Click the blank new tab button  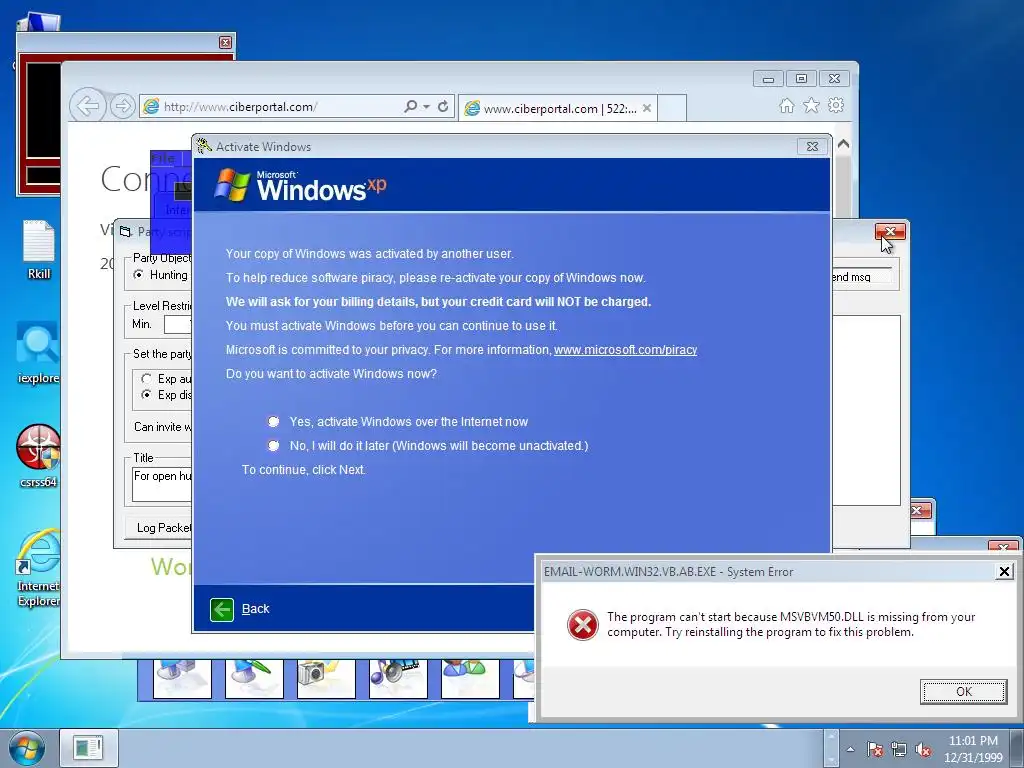click(x=672, y=108)
